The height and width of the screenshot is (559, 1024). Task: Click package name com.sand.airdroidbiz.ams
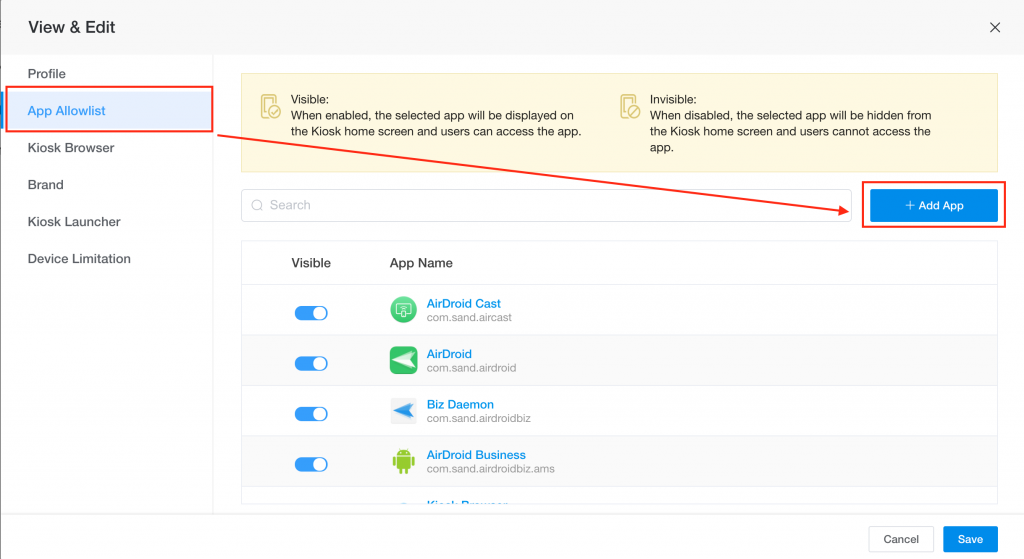(490, 469)
